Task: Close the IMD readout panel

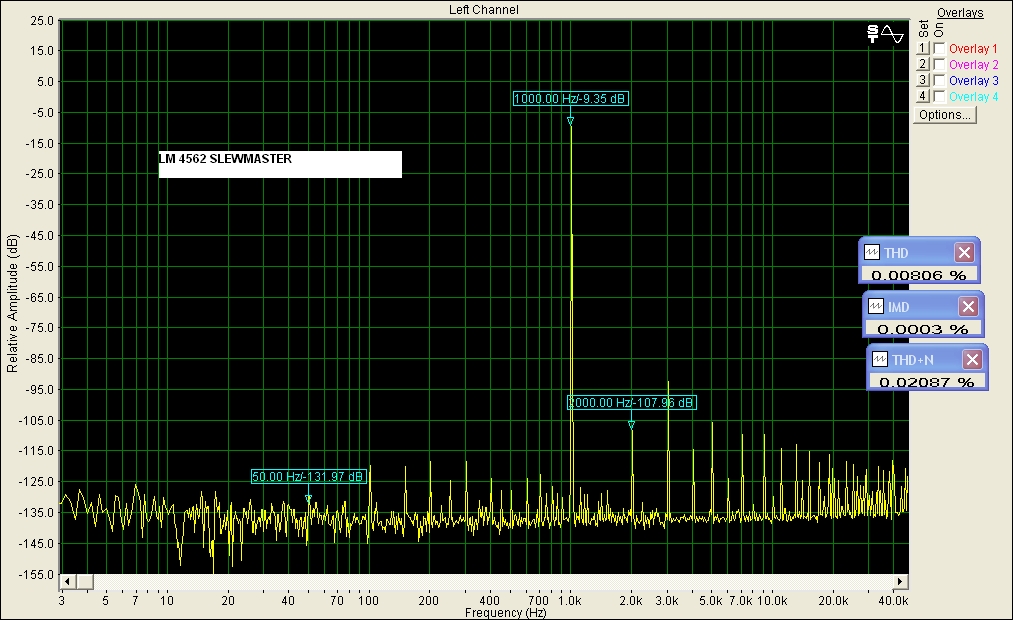Action: [968, 306]
